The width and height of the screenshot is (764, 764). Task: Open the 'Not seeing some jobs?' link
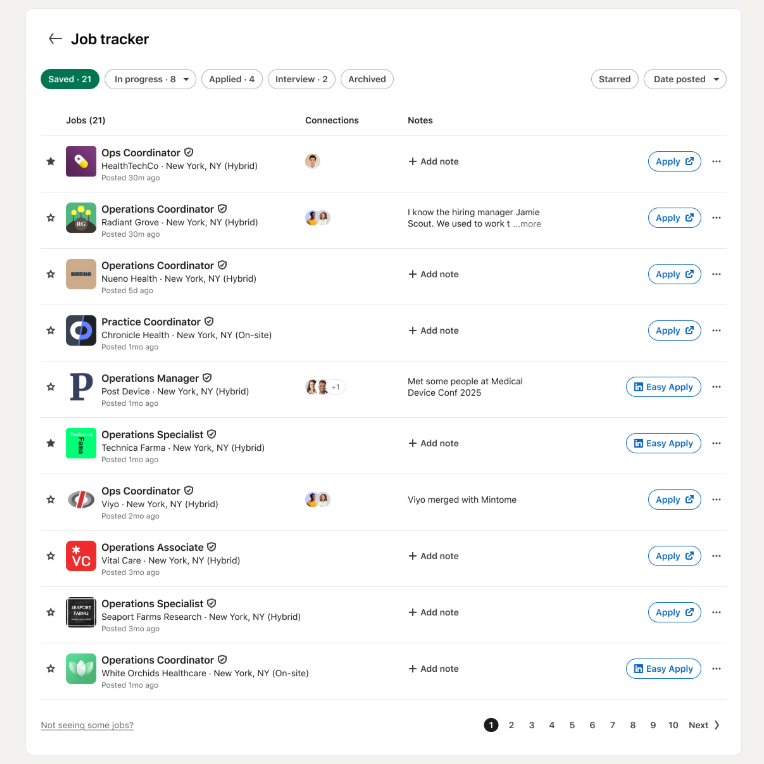tap(87, 725)
